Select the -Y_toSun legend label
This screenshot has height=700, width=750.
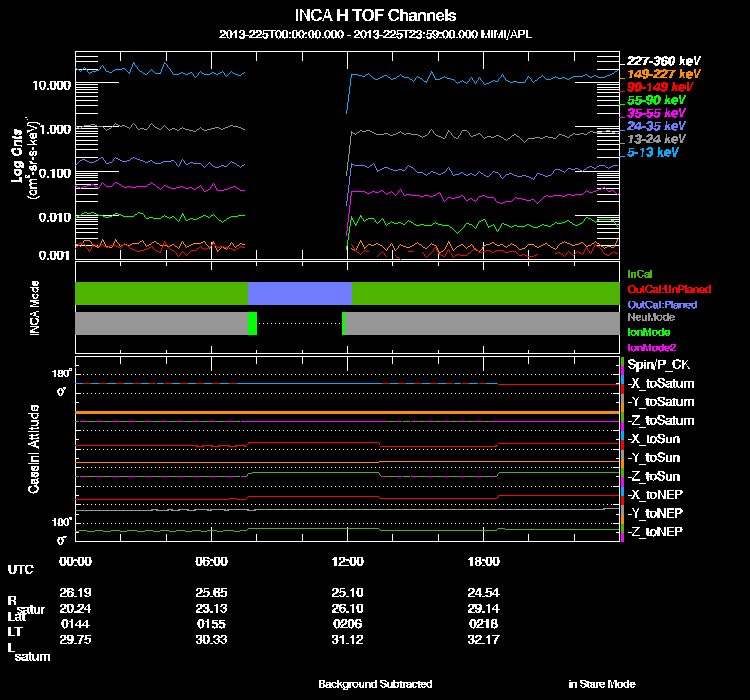click(x=655, y=457)
